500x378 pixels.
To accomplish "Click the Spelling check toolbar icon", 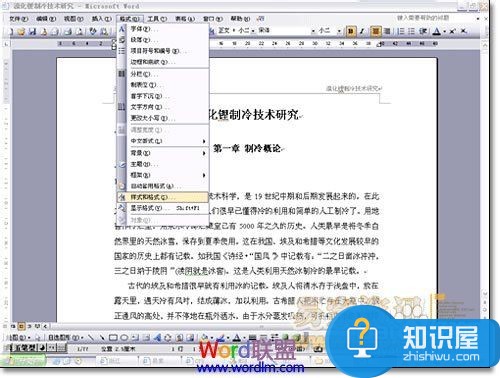I will pos(93,31).
